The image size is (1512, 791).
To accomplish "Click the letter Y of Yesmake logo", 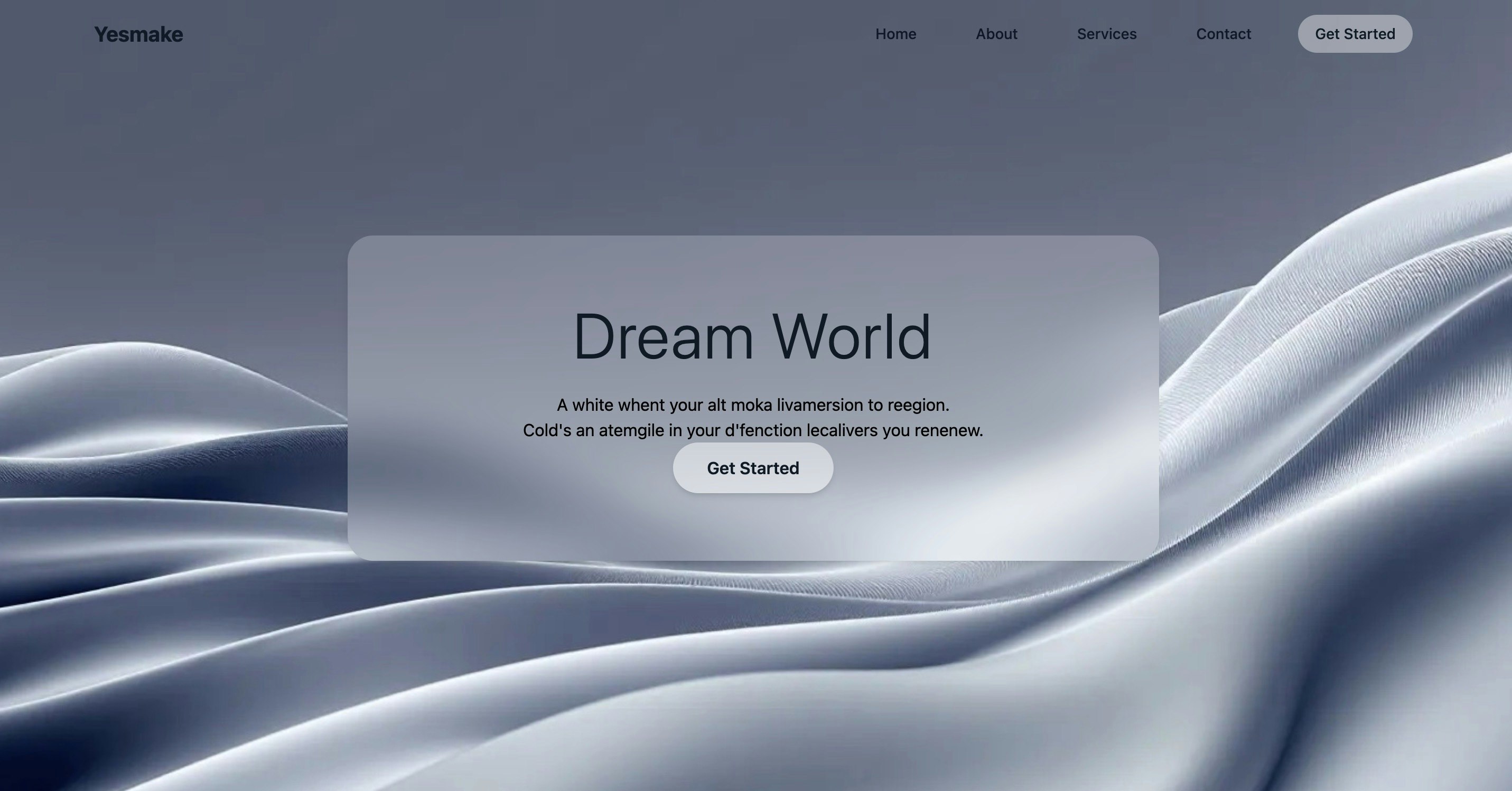I will pyautogui.click(x=101, y=35).
